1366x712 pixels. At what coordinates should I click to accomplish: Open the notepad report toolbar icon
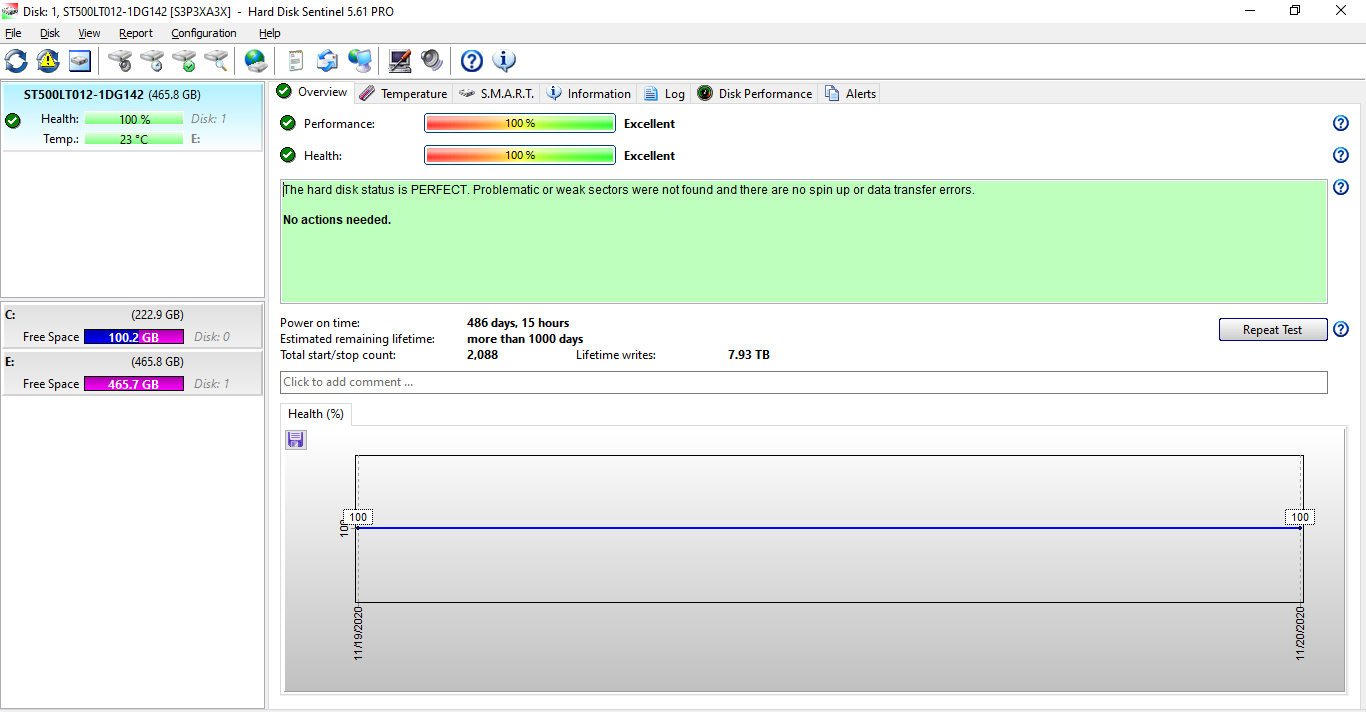click(295, 61)
